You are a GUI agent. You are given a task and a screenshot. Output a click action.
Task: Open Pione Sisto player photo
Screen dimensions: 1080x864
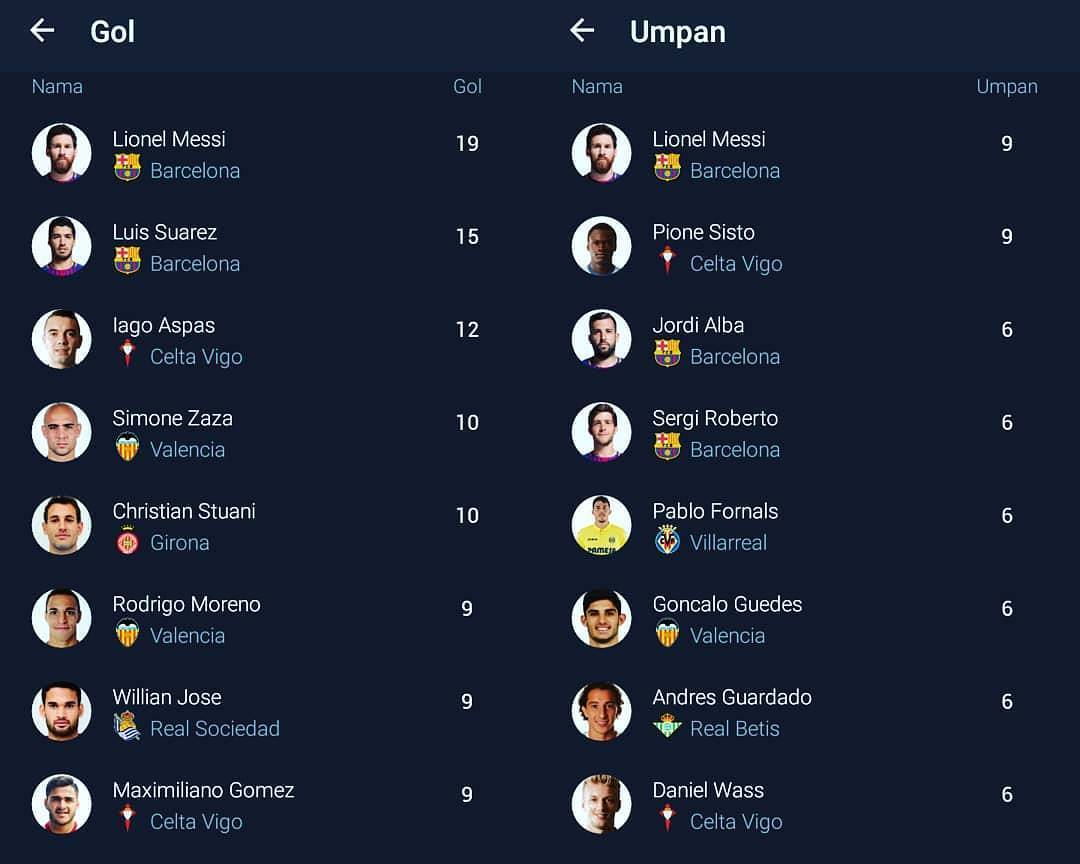[x=601, y=246]
